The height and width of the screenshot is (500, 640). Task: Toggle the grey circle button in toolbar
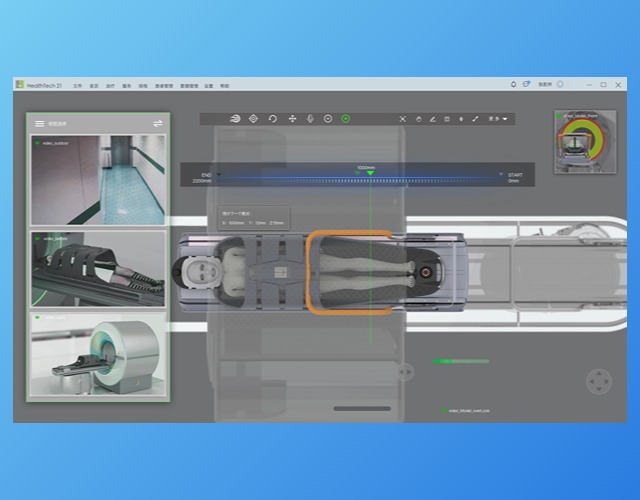(327, 119)
